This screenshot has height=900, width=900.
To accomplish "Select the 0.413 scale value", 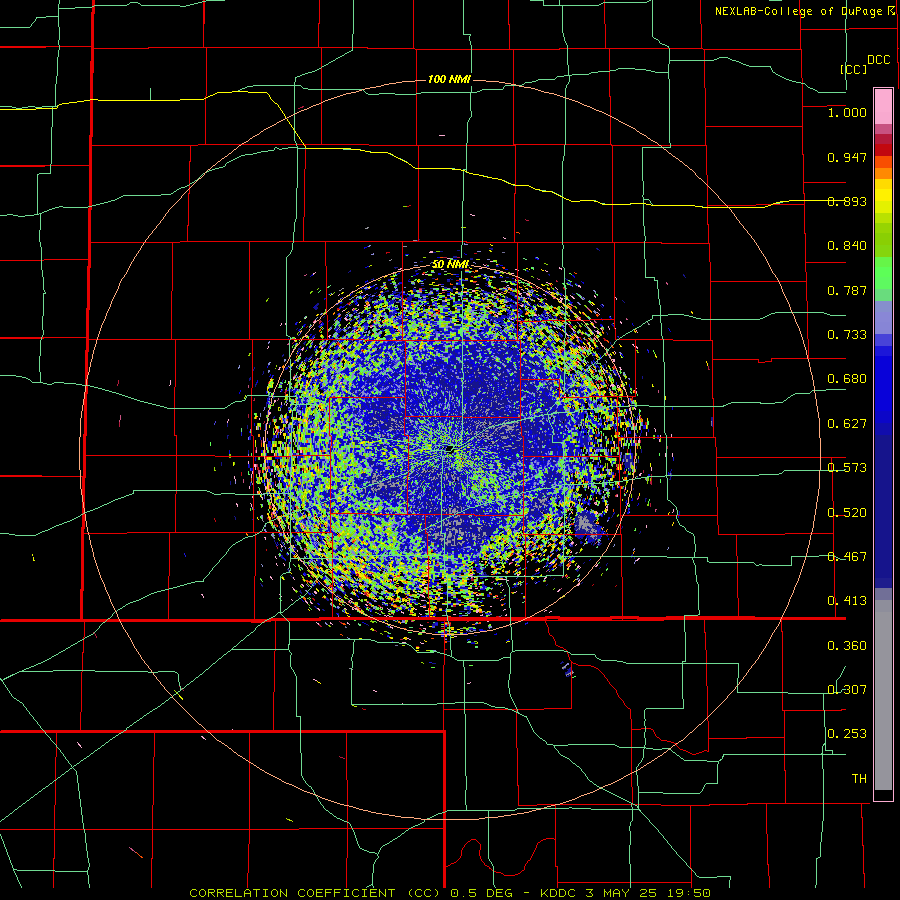I will pos(847,601).
